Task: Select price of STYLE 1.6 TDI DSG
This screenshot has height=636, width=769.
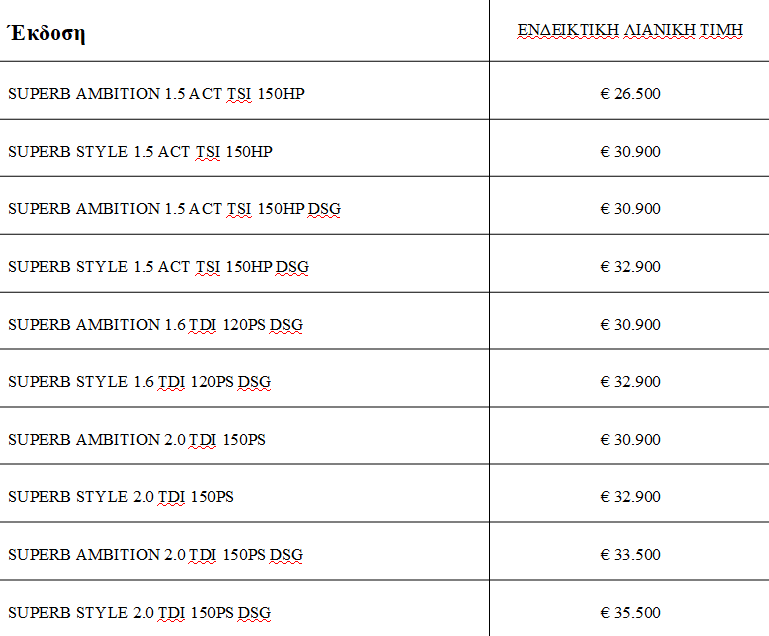Action: point(631,382)
